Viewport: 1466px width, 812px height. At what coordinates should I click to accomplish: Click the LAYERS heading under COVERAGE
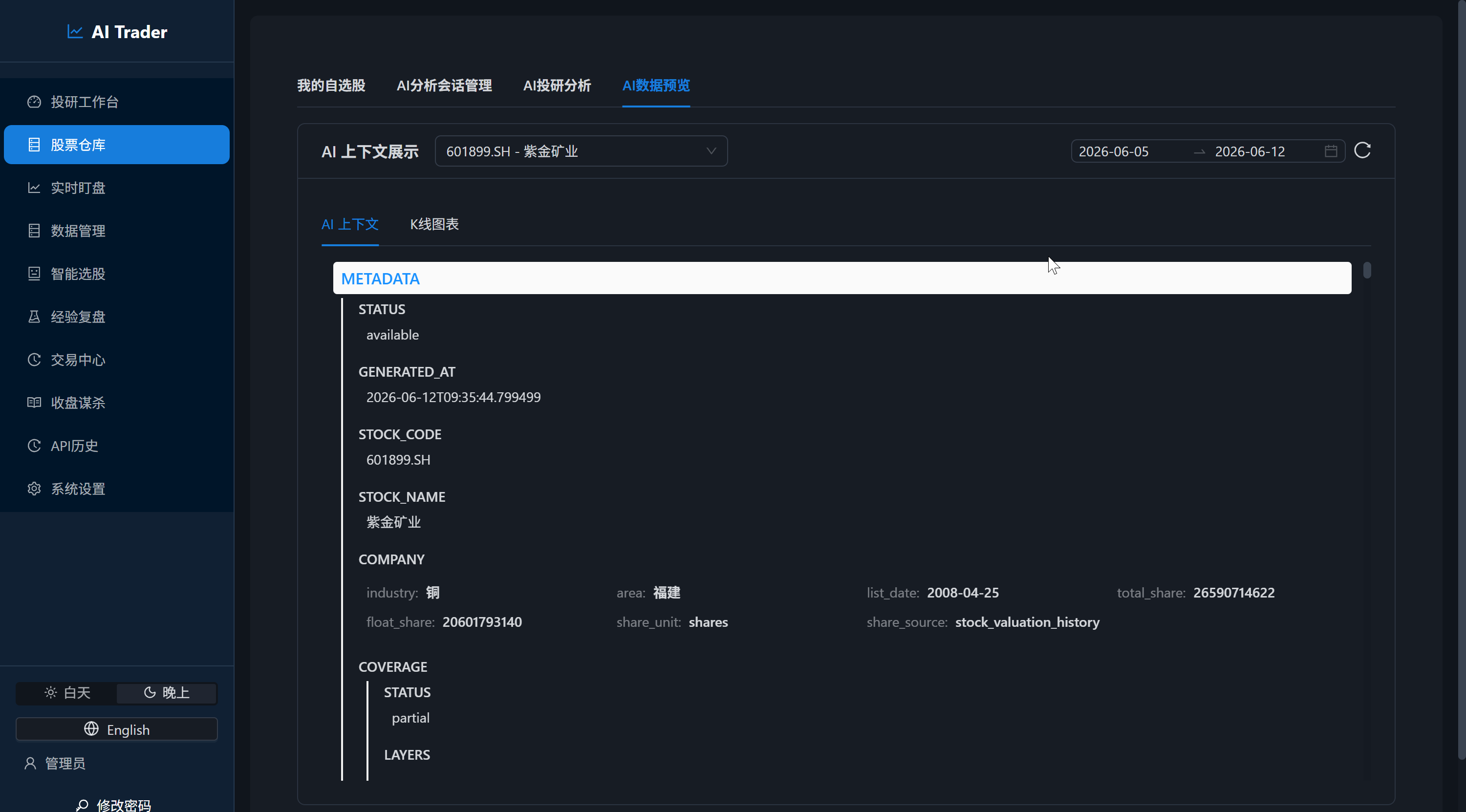click(x=407, y=754)
